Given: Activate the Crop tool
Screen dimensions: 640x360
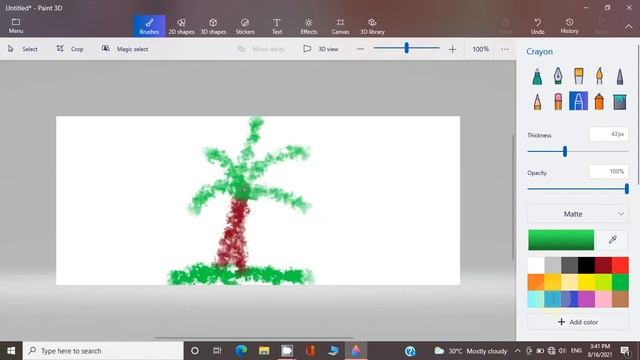Looking at the screenshot, I should [x=70, y=49].
